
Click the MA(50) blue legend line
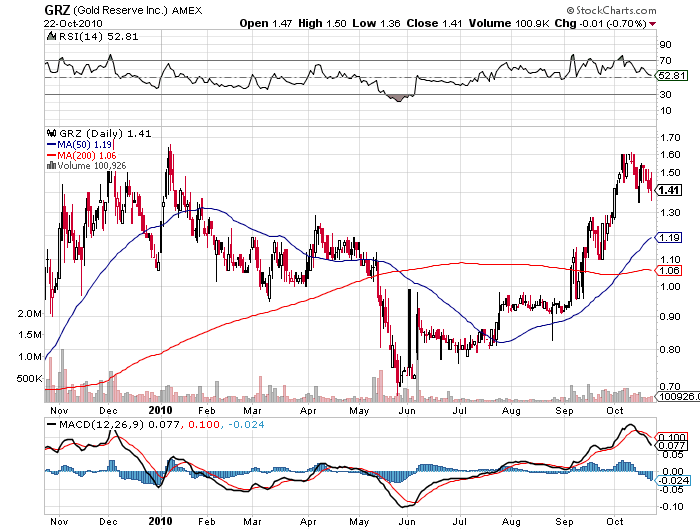(x=51, y=144)
